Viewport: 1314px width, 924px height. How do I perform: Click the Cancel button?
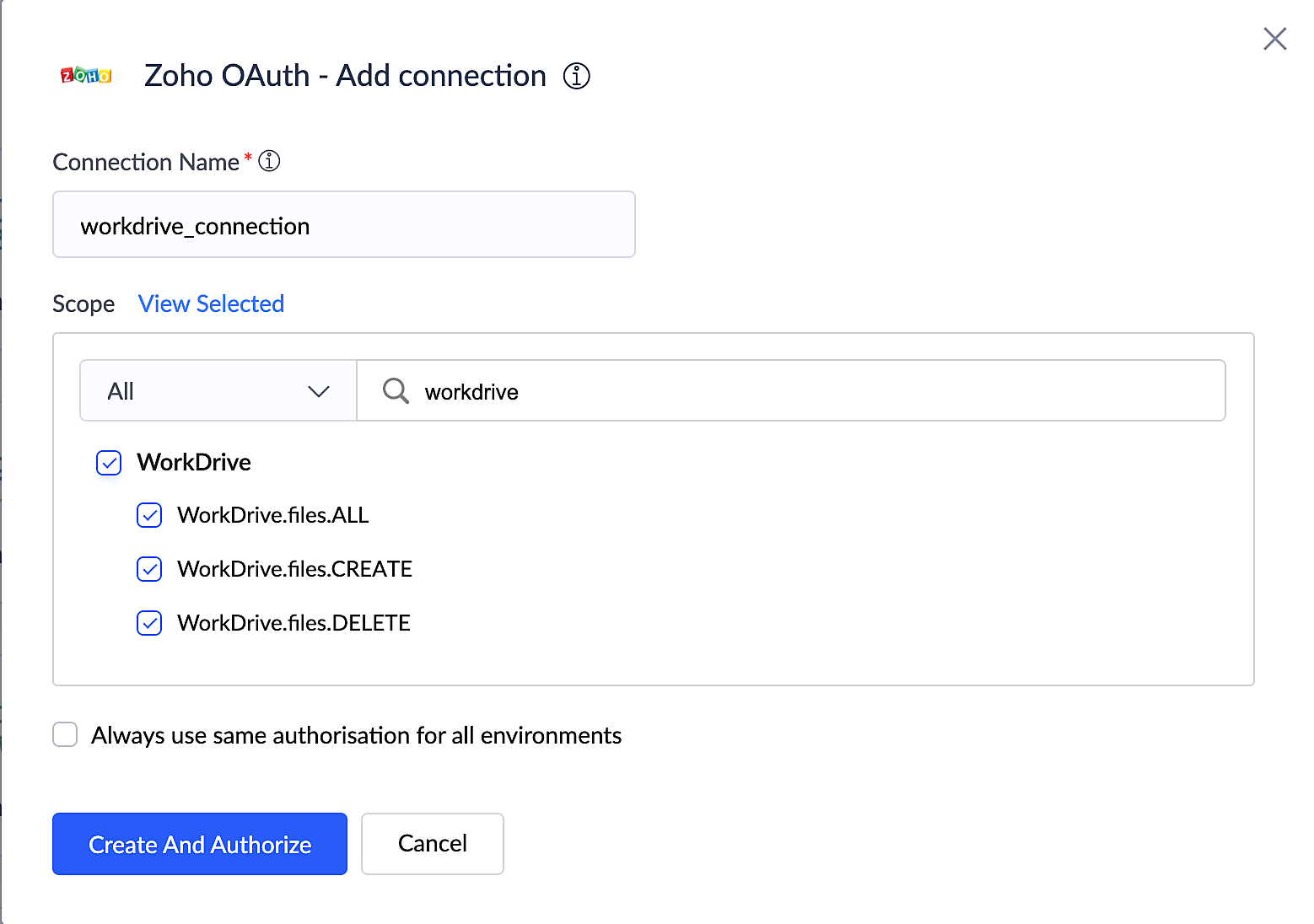432,844
